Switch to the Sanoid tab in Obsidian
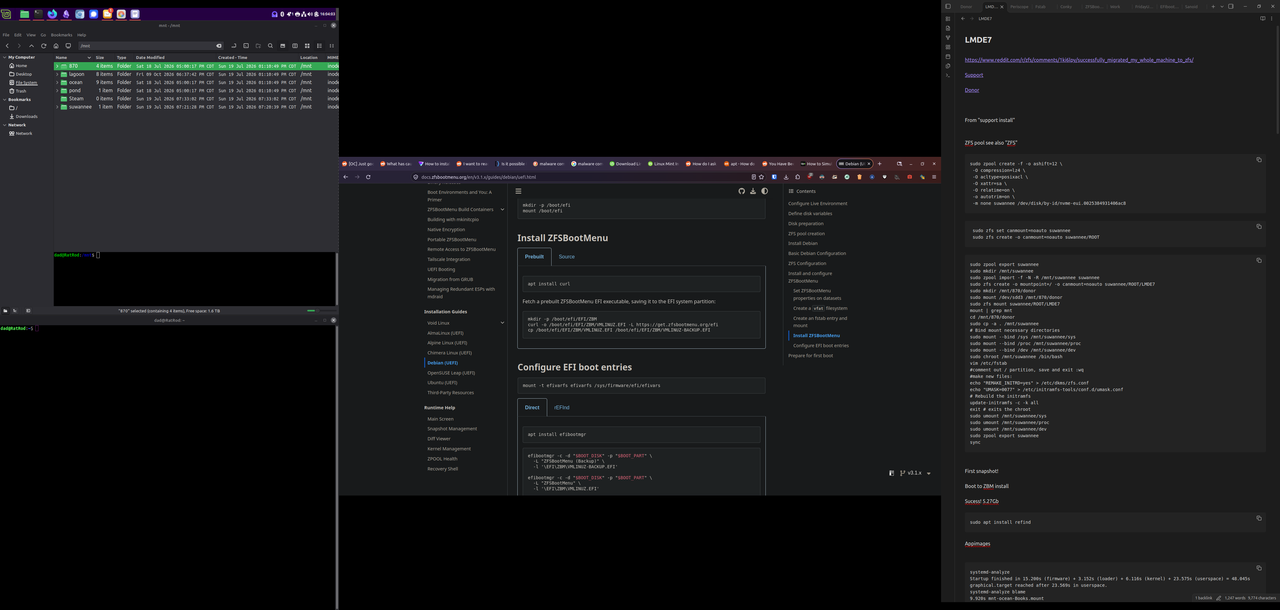Image resolution: width=1280 pixels, height=610 pixels. pos(1191,6)
